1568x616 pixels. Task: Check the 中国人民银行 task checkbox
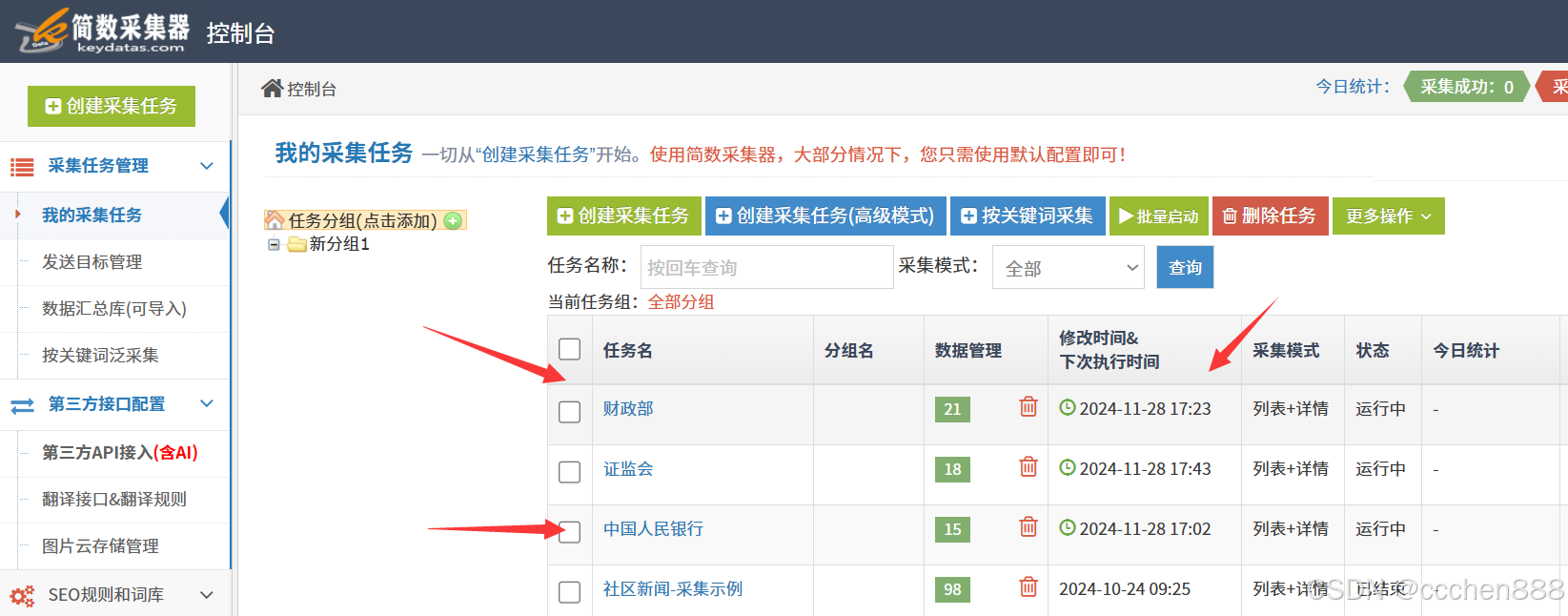point(570,532)
